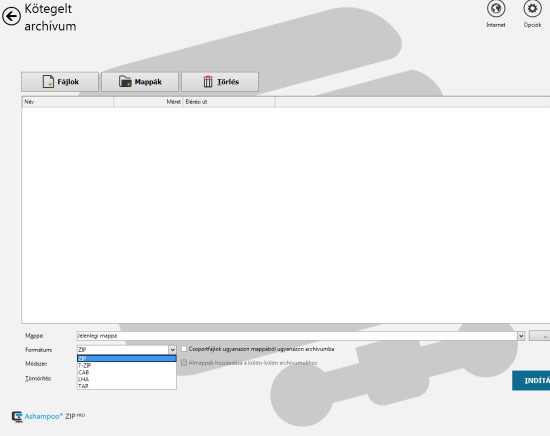Image resolution: width=550 pixels, height=436 pixels.
Task: Select highlighted ZIP entry in list
Action: [x=127, y=358]
